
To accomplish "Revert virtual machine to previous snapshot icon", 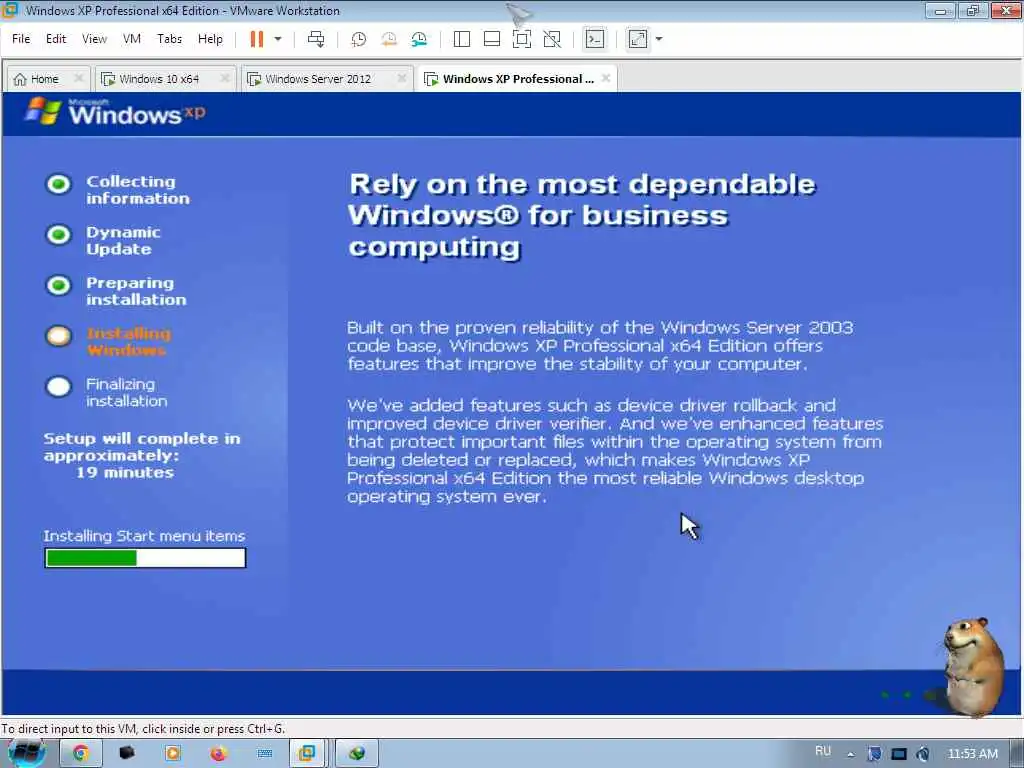I will [x=389, y=39].
